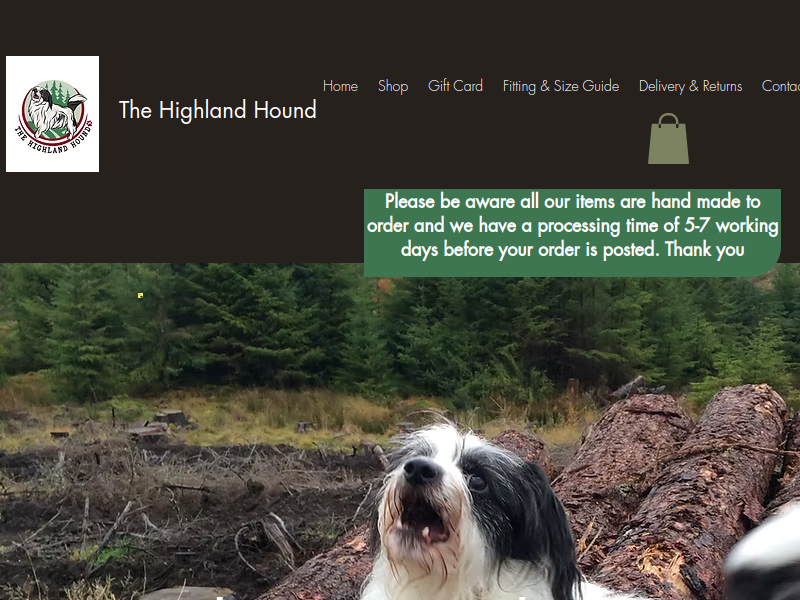Go to the Home page

pos(340,86)
